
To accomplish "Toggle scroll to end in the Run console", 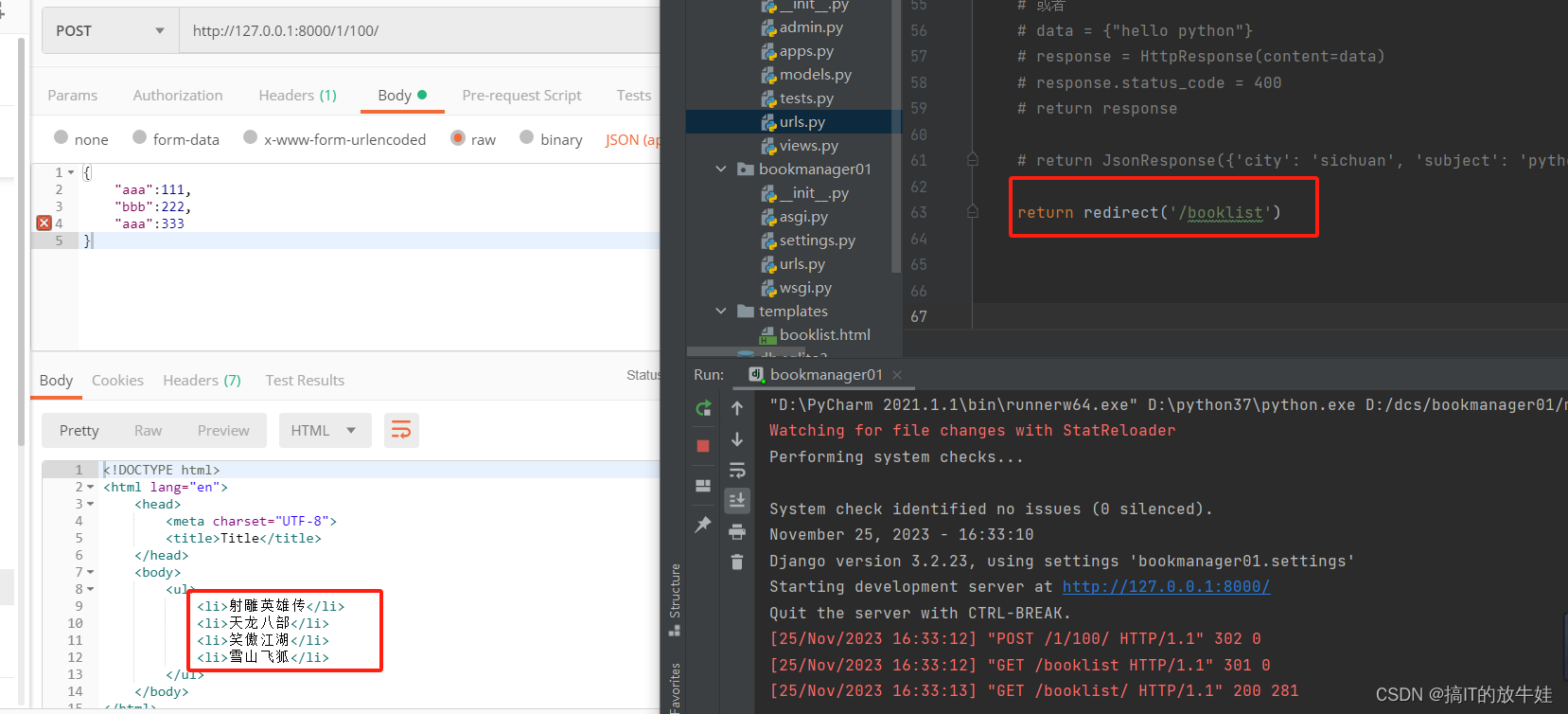I will (737, 500).
